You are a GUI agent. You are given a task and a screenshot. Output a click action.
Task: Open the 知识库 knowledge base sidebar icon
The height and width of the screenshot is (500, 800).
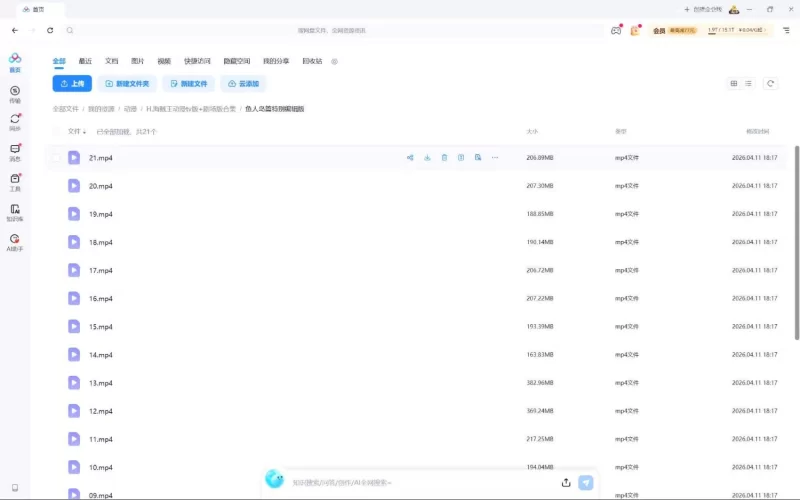[x=15, y=212]
